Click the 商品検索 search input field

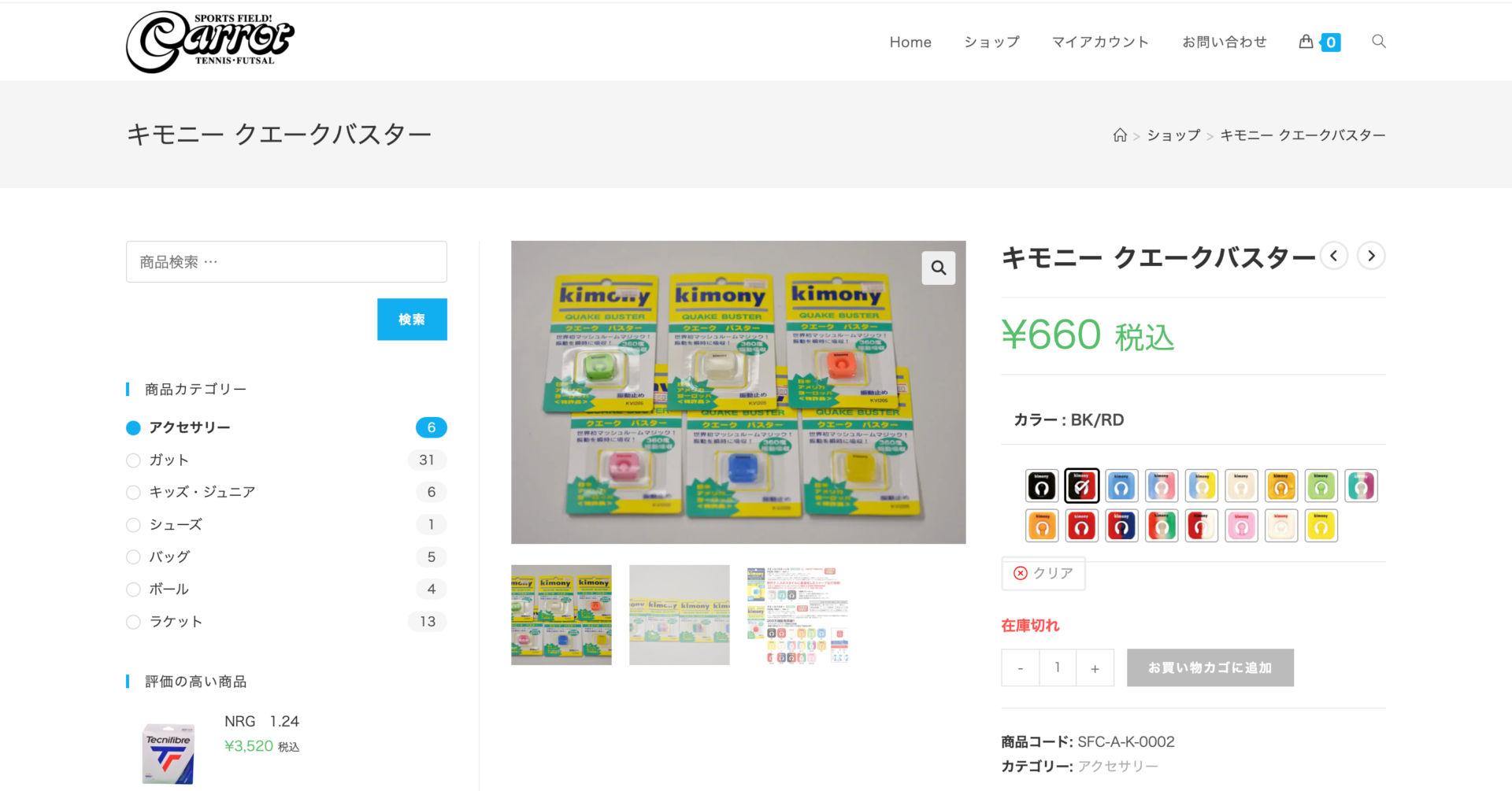pyautogui.click(x=286, y=262)
